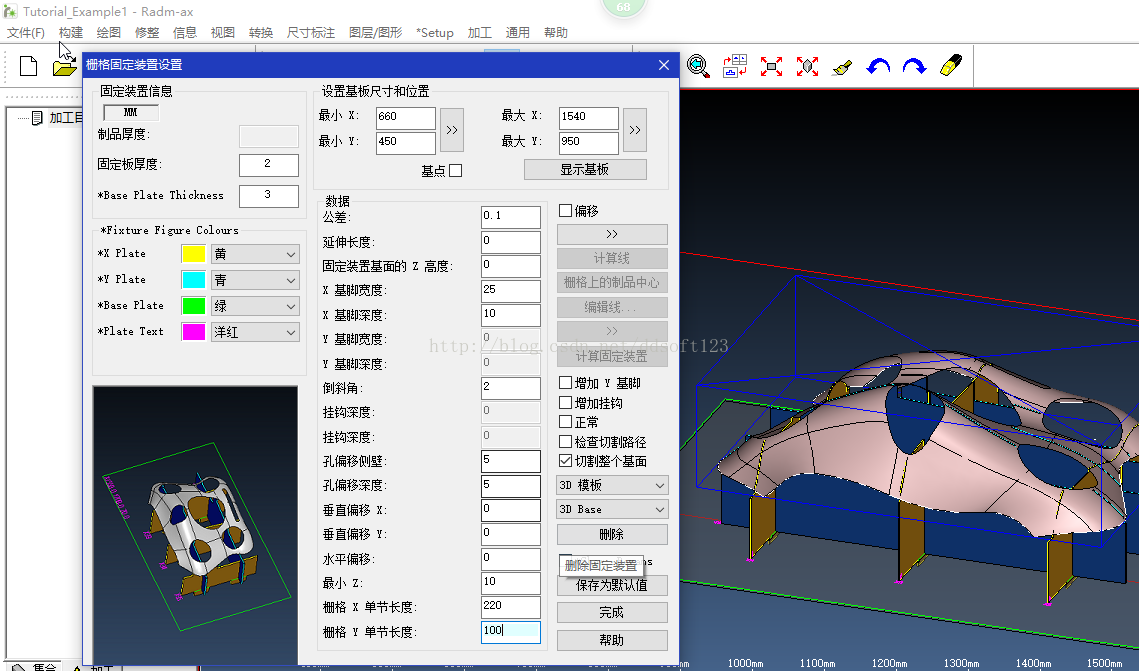Uncheck 切割整个基面 checkbox
The width and height of the screenshot is (1139, 671).
coord(565,460)
